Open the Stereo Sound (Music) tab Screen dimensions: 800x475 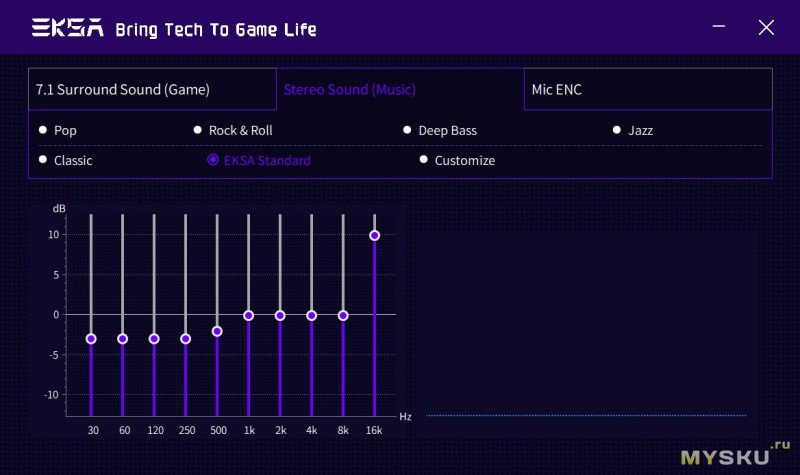coord(400,89)
